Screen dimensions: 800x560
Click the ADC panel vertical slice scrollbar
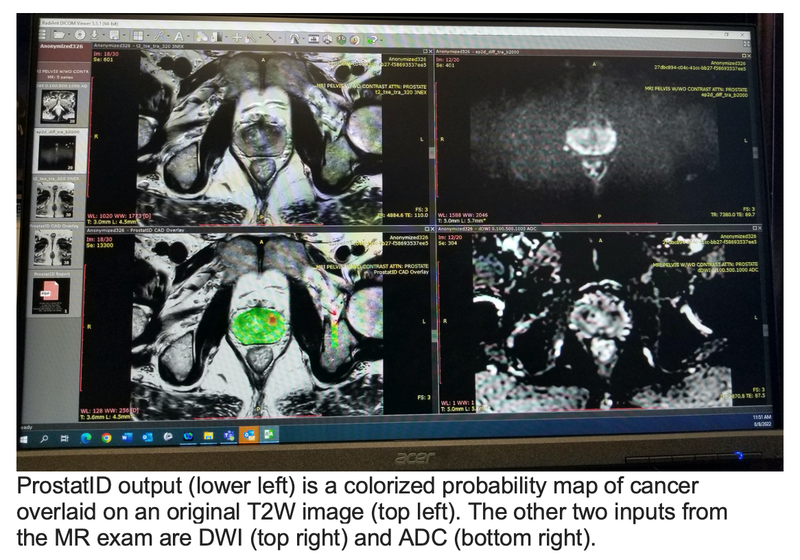click(x=766, y=330)
